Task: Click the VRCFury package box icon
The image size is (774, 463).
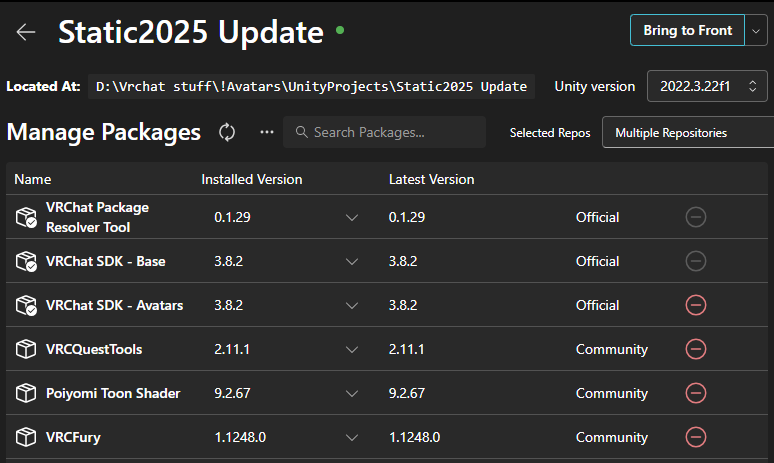Action: coord(26,437)
